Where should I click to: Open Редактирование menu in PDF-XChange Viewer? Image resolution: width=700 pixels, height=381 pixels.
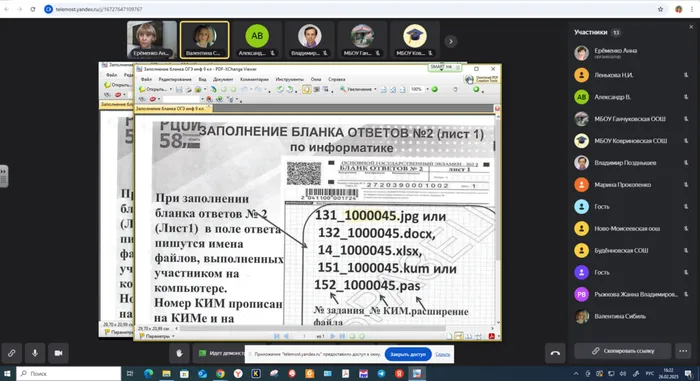point(175,79)
